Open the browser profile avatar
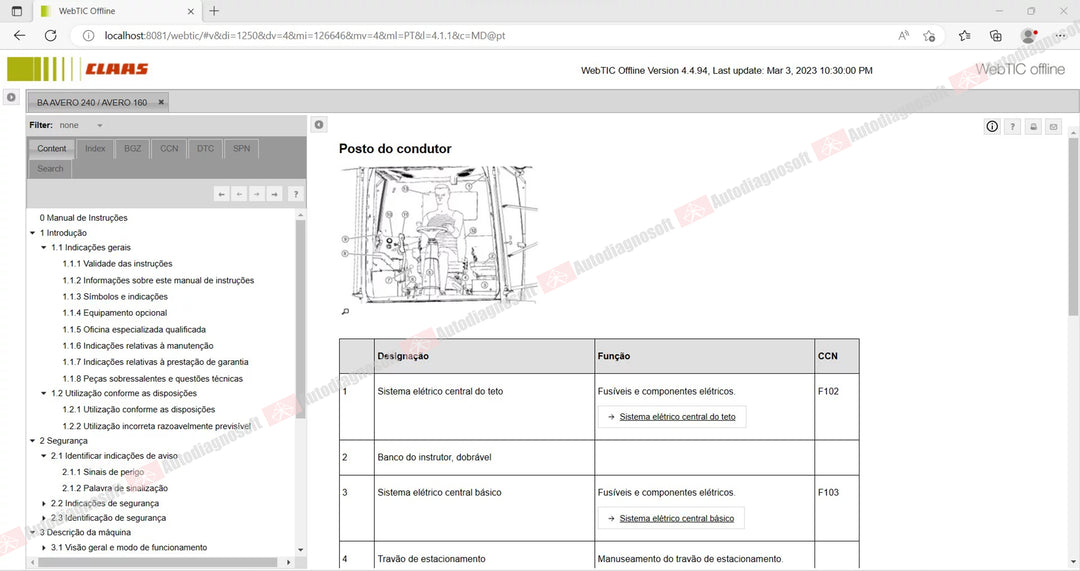This screenshot has width=1080, height=571. [x=1028, y=36]
